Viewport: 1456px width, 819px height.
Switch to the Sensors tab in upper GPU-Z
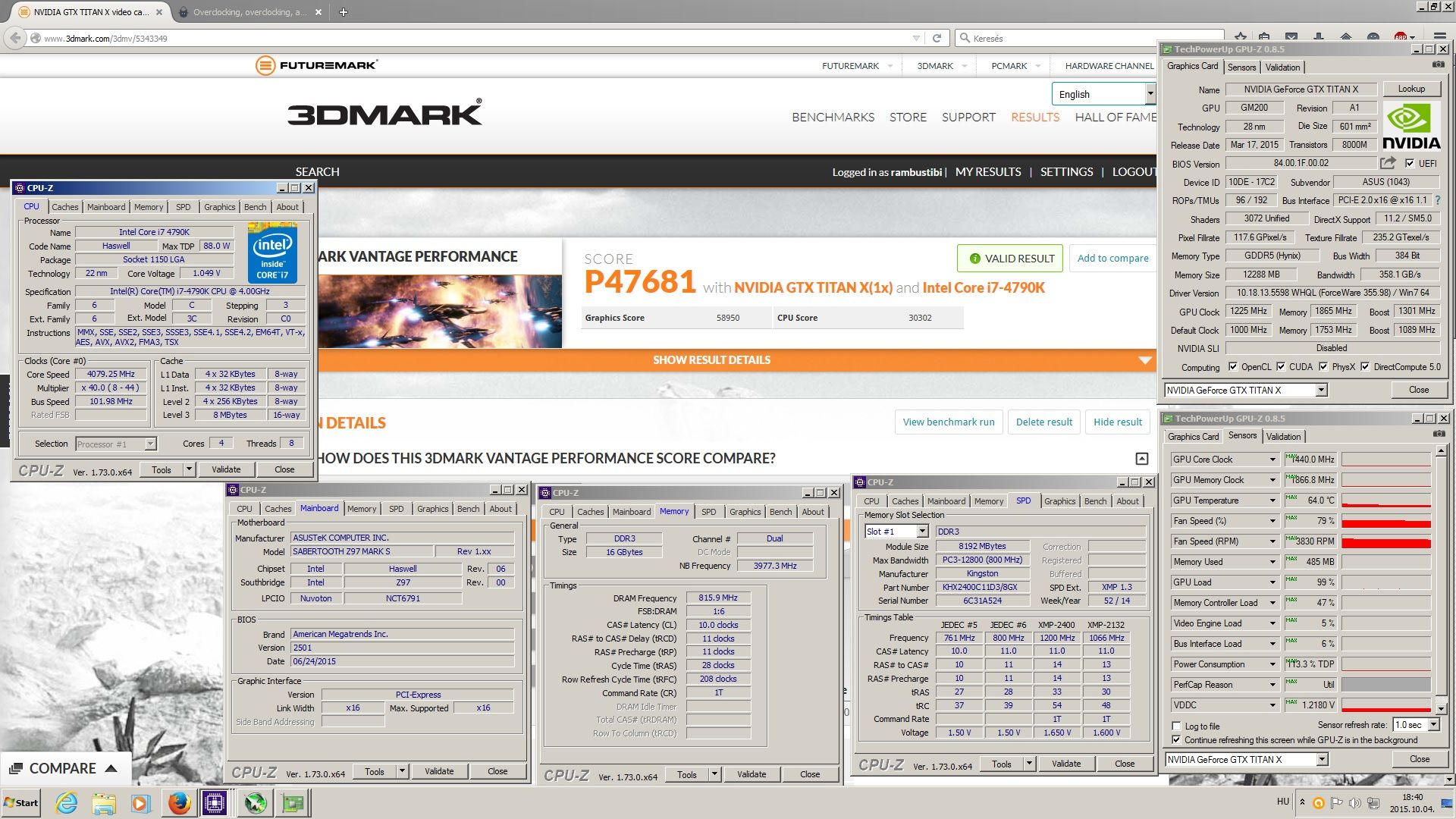coord(1241,67)
